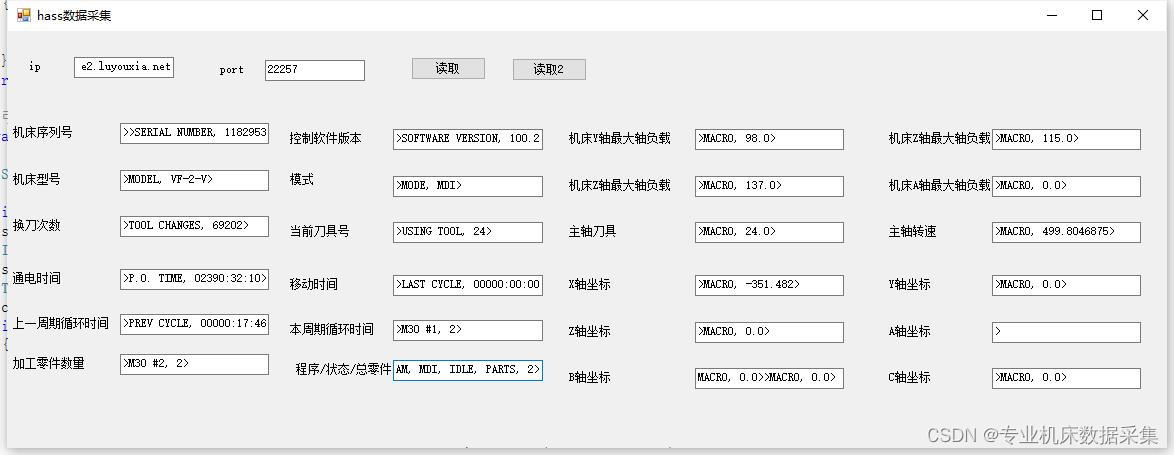
Task: Click the 当前刀具号 USING TOOL field
Action: tap(468, 232)
